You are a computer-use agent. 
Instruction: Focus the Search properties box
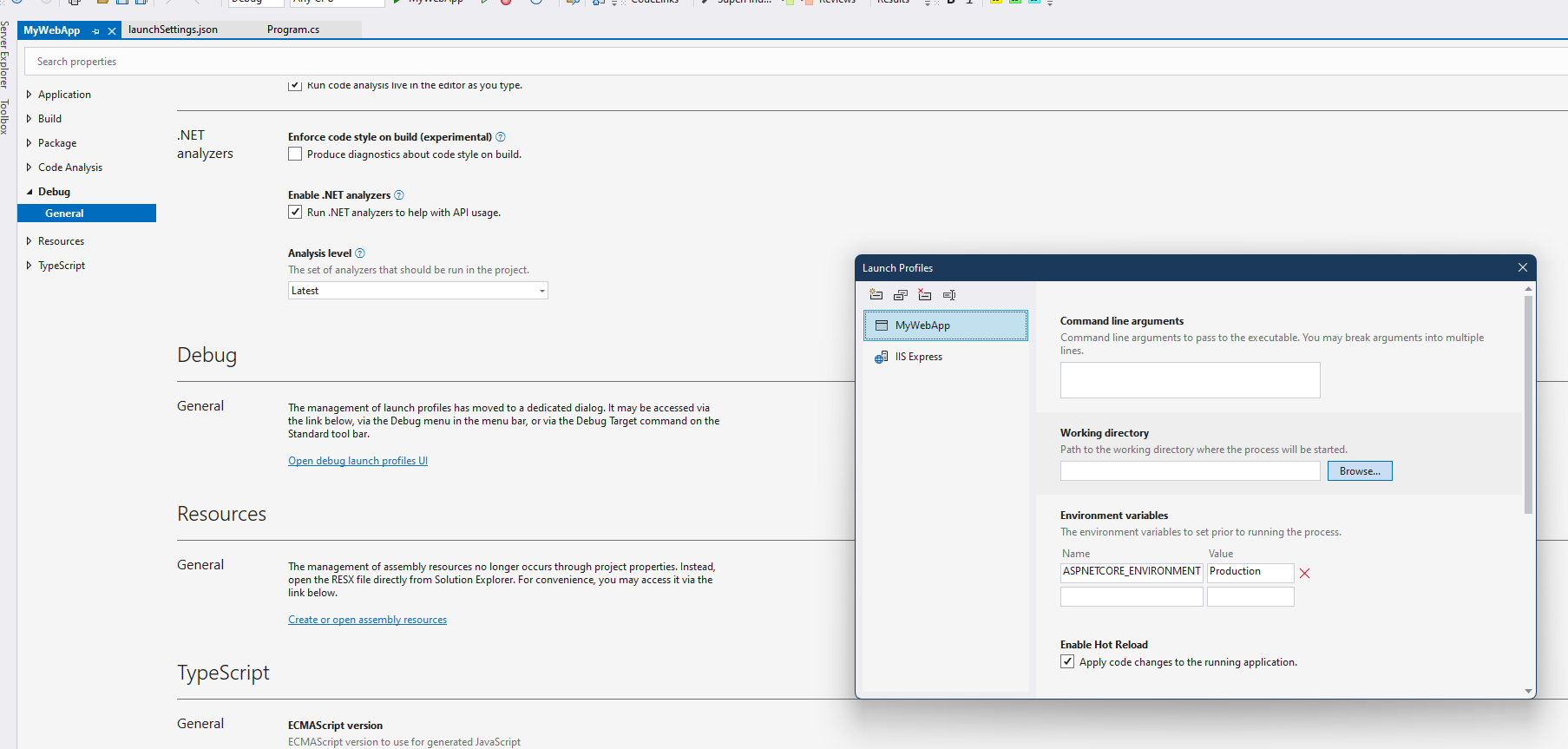tap(796, 62)
